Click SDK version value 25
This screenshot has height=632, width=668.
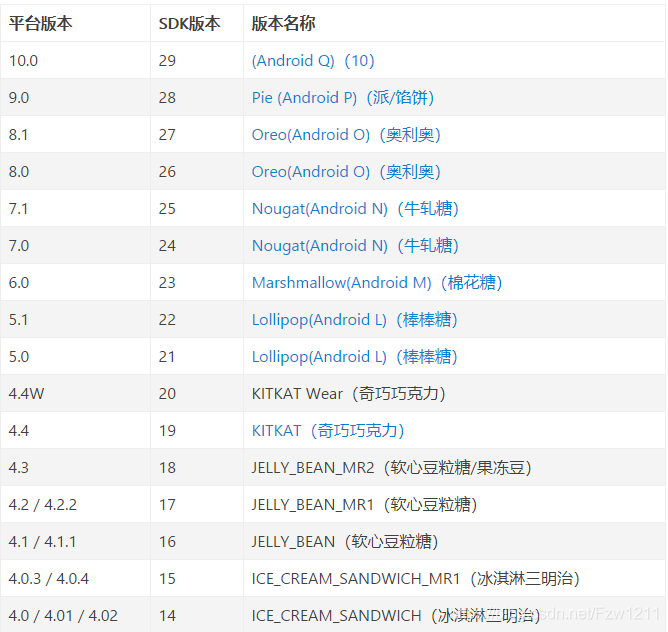tap(167, 209)
